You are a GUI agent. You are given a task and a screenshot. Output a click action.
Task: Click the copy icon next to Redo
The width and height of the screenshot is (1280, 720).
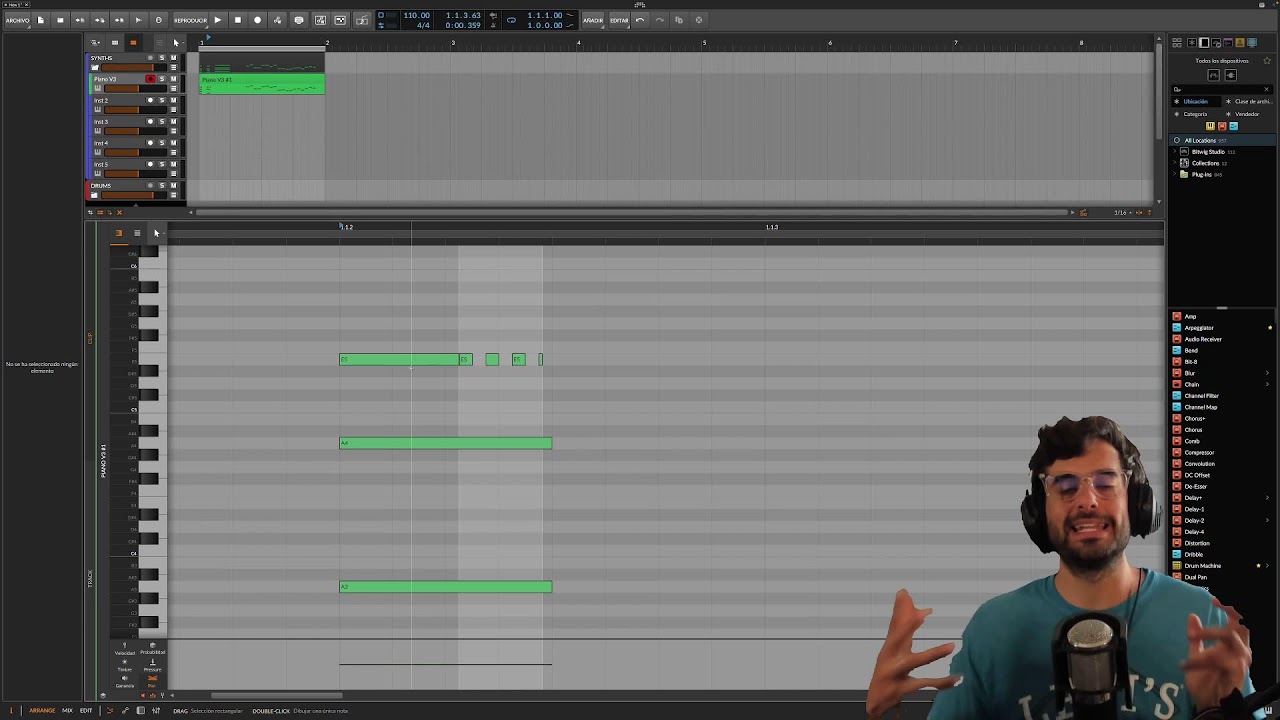[679, 20]
